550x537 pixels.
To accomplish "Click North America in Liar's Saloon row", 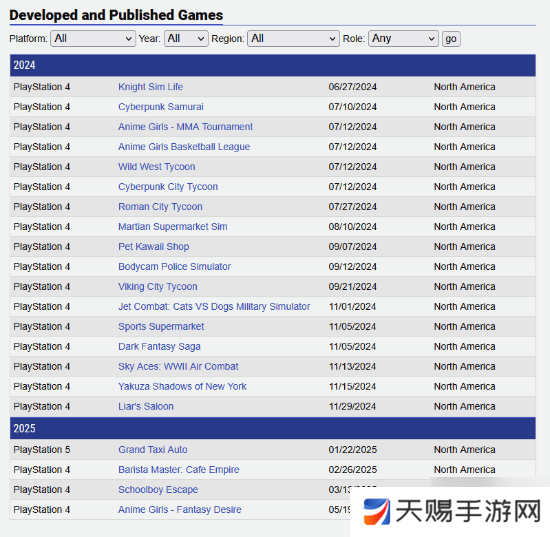I will point(464,407).
